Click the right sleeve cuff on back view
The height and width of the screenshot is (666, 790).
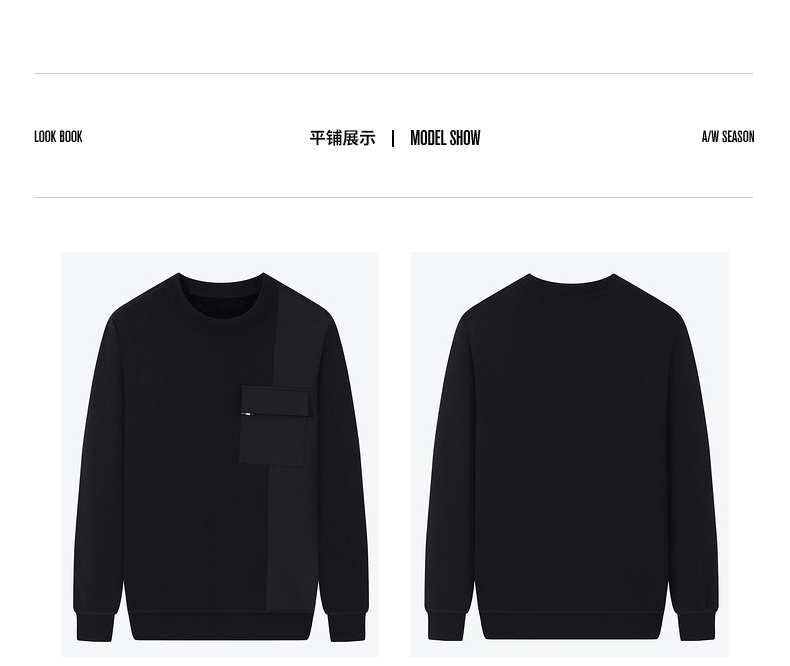click(x=697, y=626)
